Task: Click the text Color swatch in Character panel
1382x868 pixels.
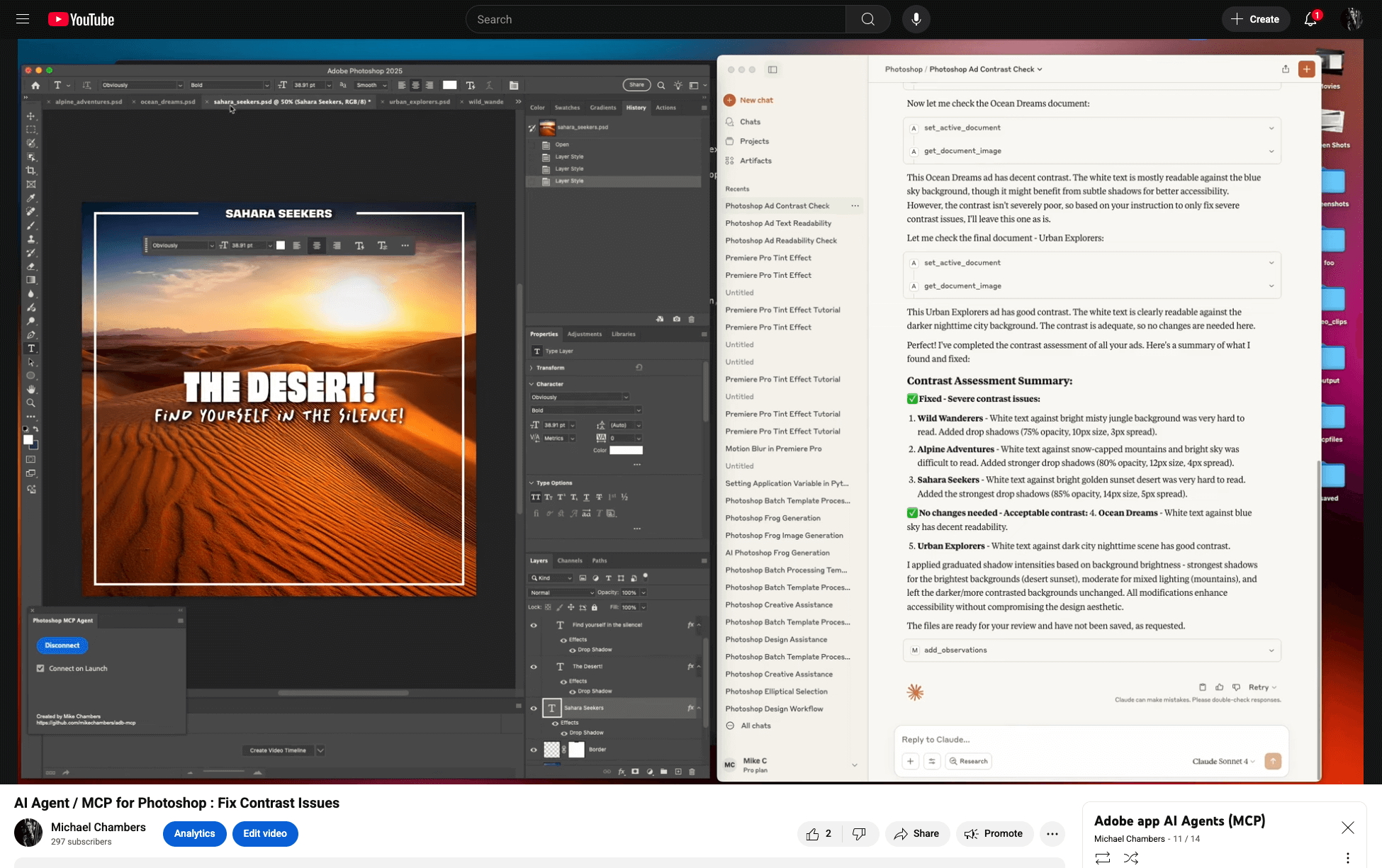Action: coord(626,450)
